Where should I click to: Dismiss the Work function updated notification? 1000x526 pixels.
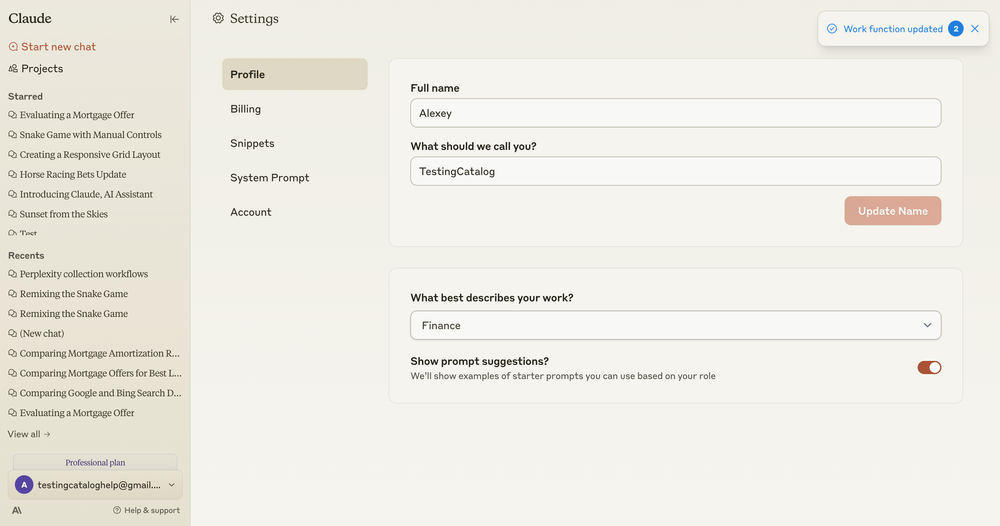pyautogui.click(x=975, y=29)
